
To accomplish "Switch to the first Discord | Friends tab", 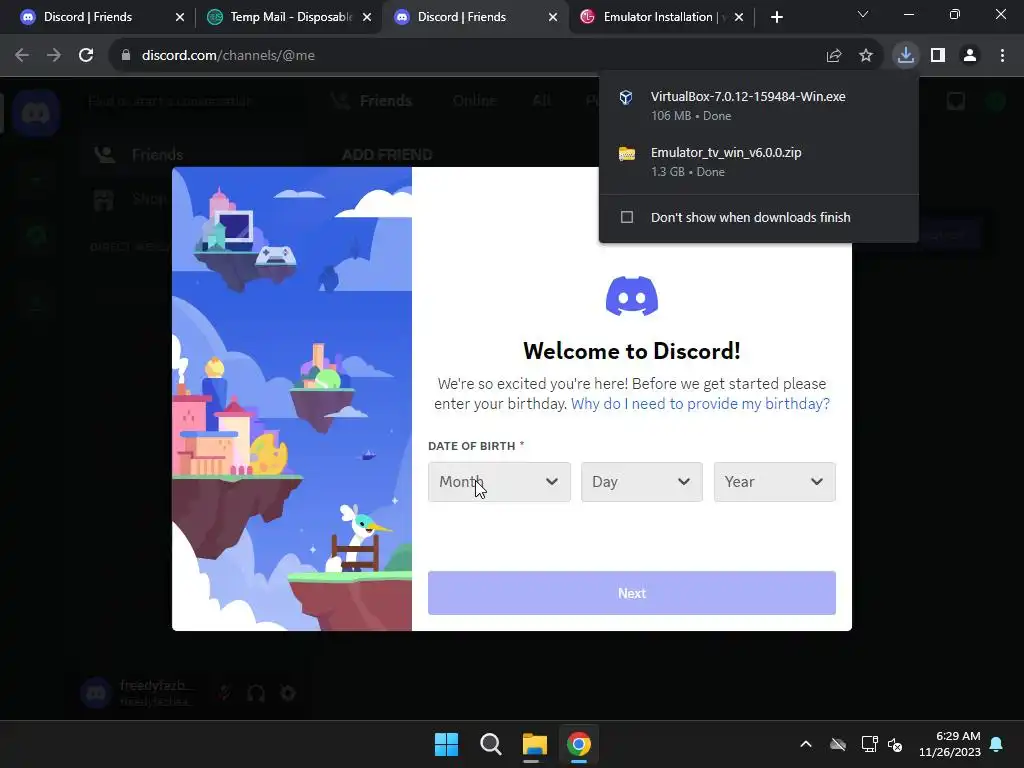I will tap(98, 17).
